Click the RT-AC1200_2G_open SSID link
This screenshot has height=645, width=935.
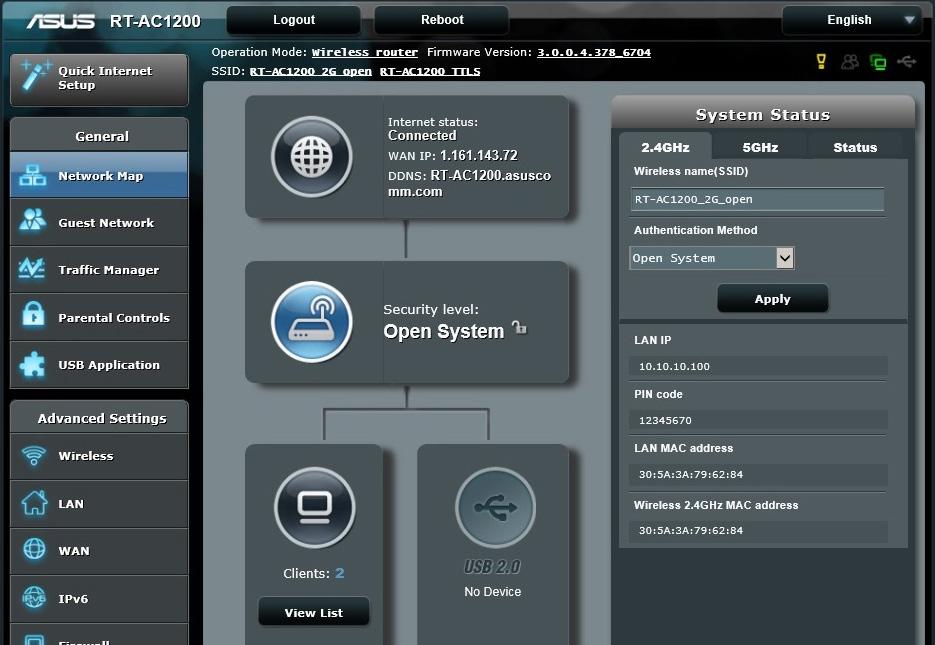tap(311, 72)
